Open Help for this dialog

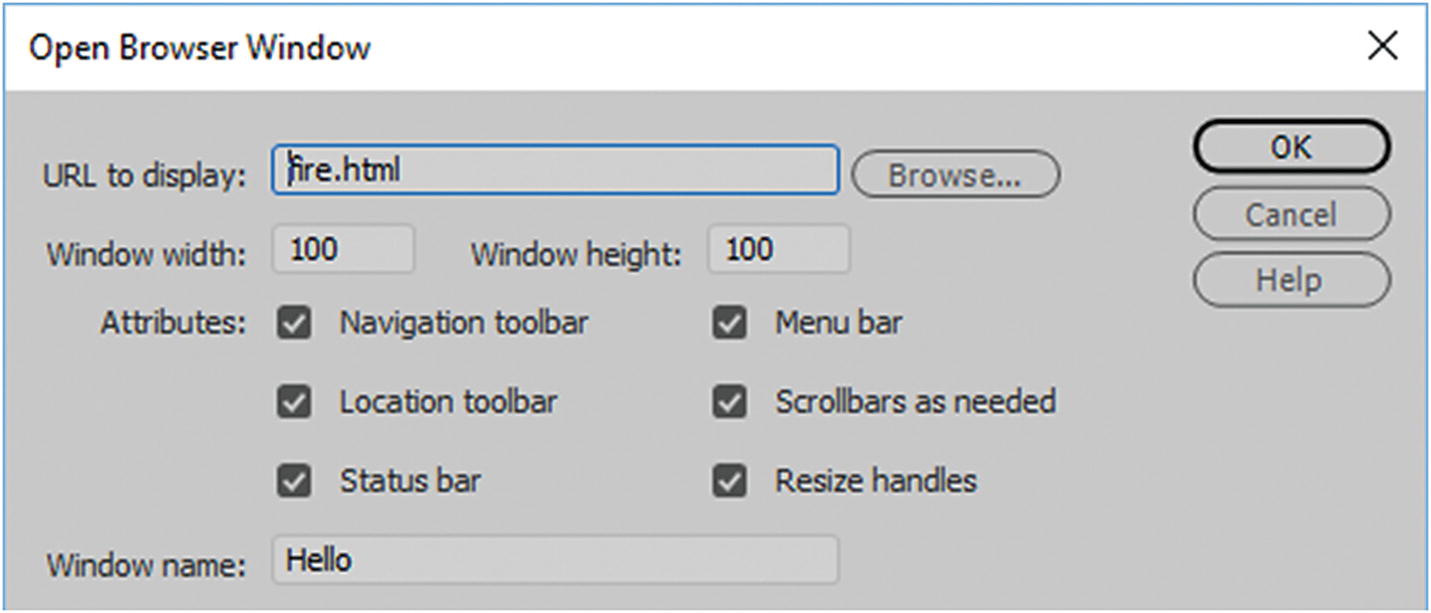[1291, 280]
